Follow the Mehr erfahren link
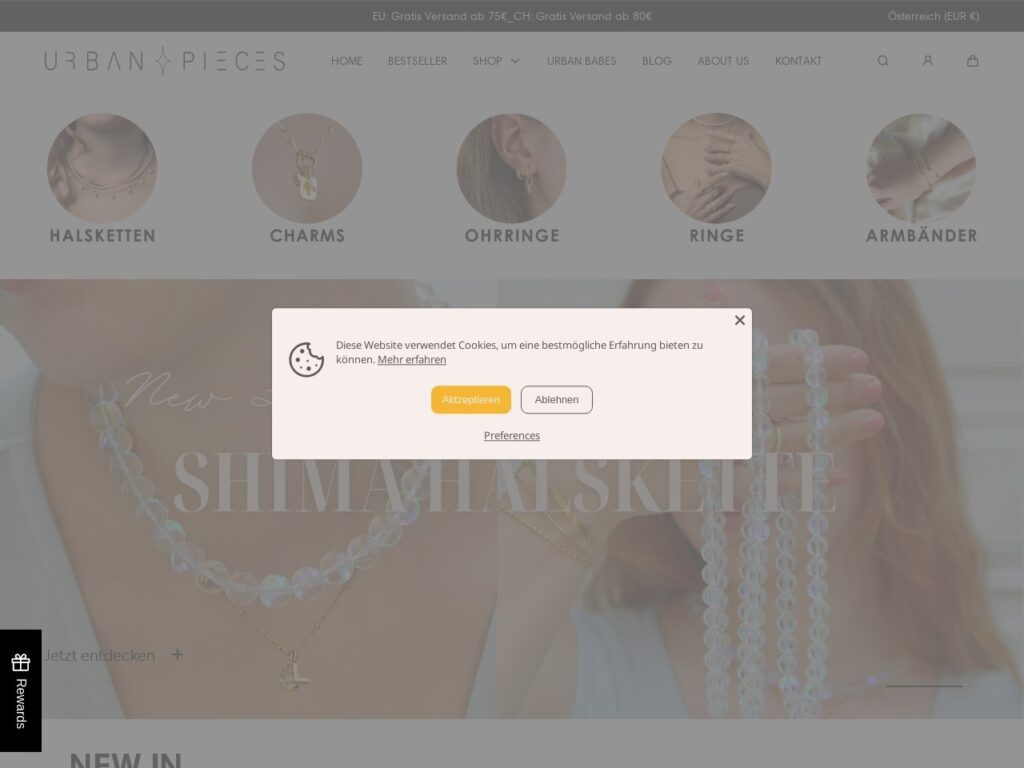This screenshot has height=768, width=1024. [411, 360]
